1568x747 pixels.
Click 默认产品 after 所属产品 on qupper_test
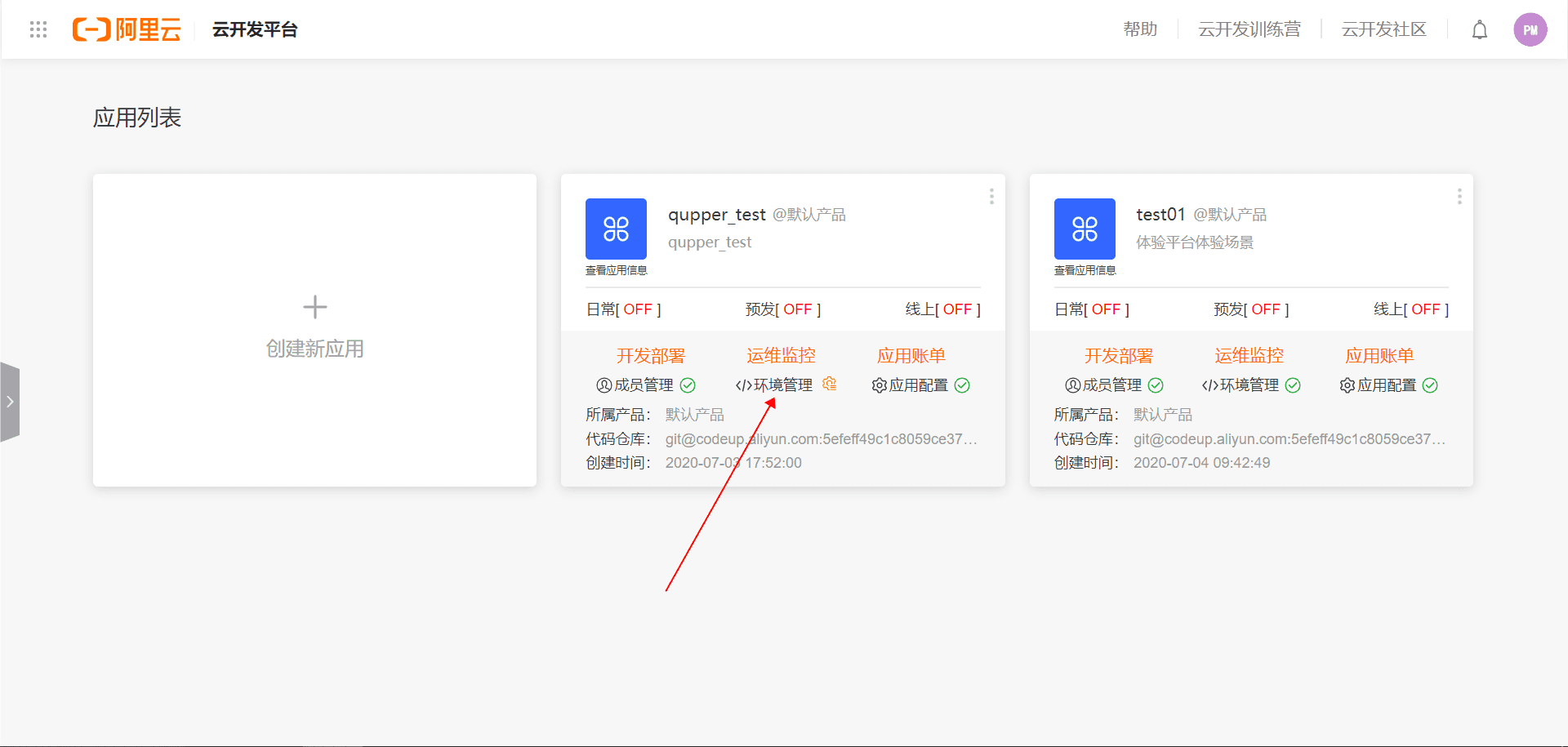[x=695, y=415]
